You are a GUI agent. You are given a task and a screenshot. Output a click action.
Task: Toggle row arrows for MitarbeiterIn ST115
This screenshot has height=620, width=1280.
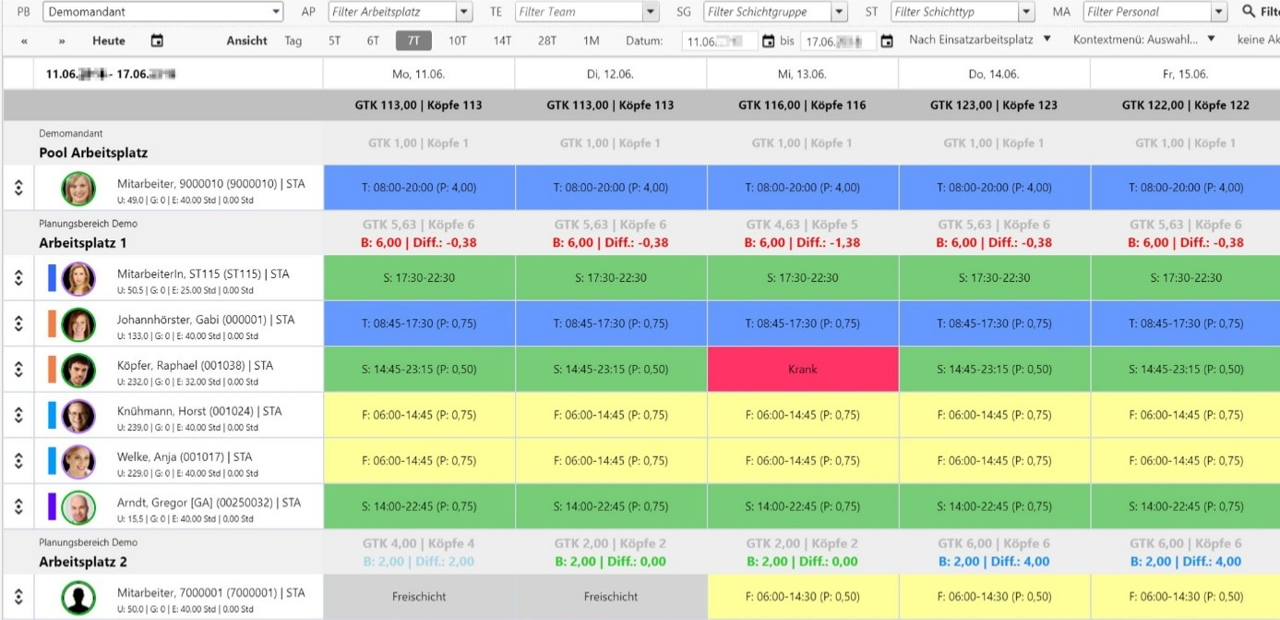(x=18, y=278)
